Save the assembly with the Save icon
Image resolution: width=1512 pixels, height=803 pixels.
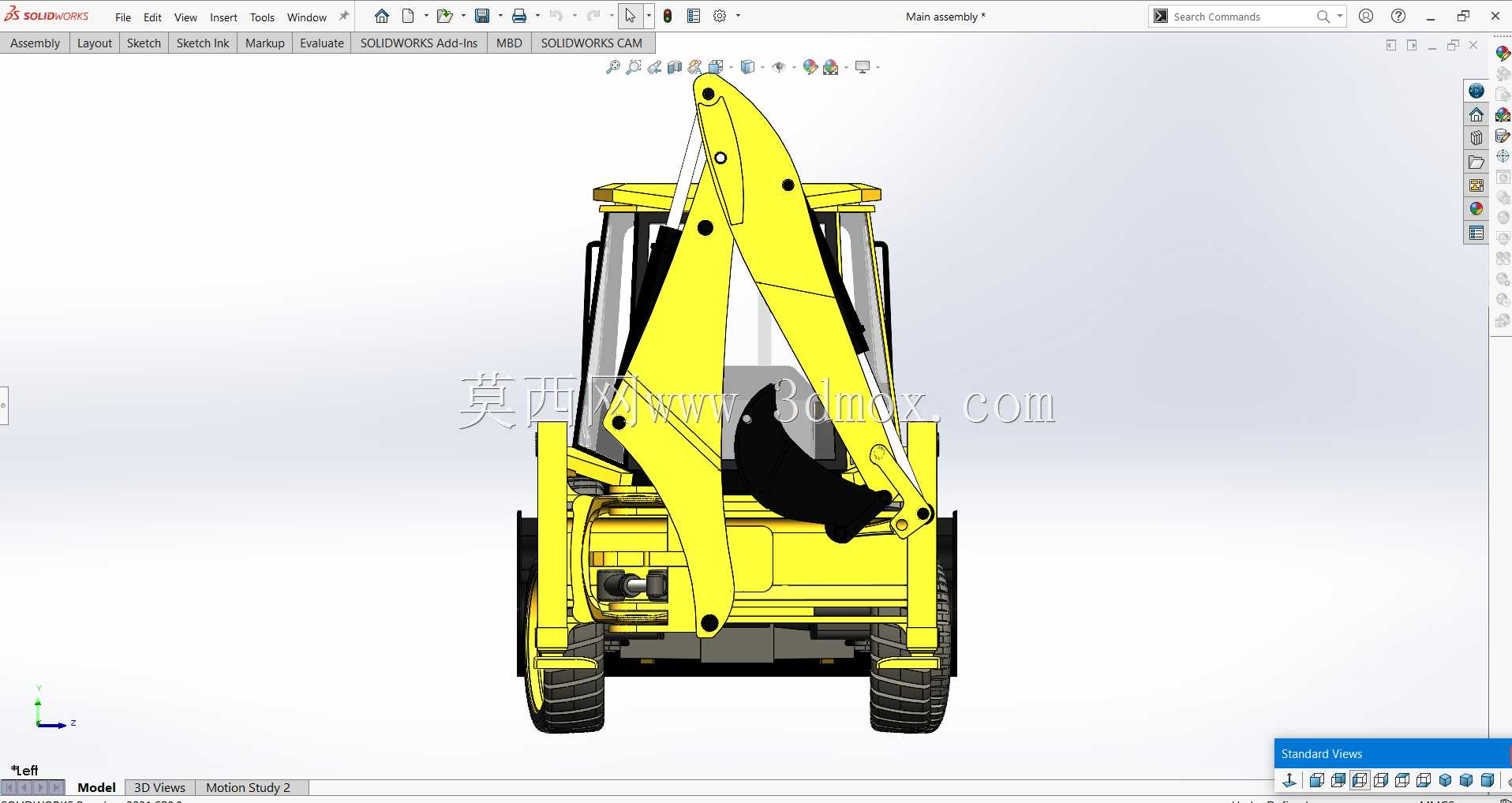[x=482, y=16]
